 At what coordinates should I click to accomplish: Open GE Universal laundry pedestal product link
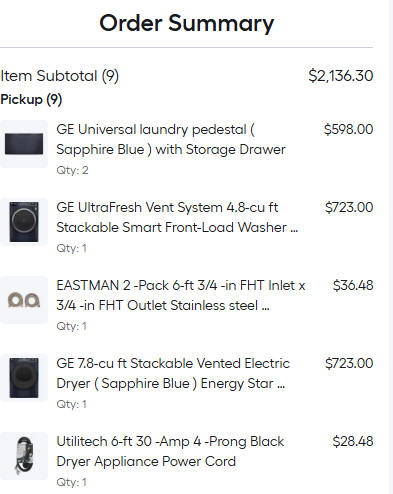171,139
